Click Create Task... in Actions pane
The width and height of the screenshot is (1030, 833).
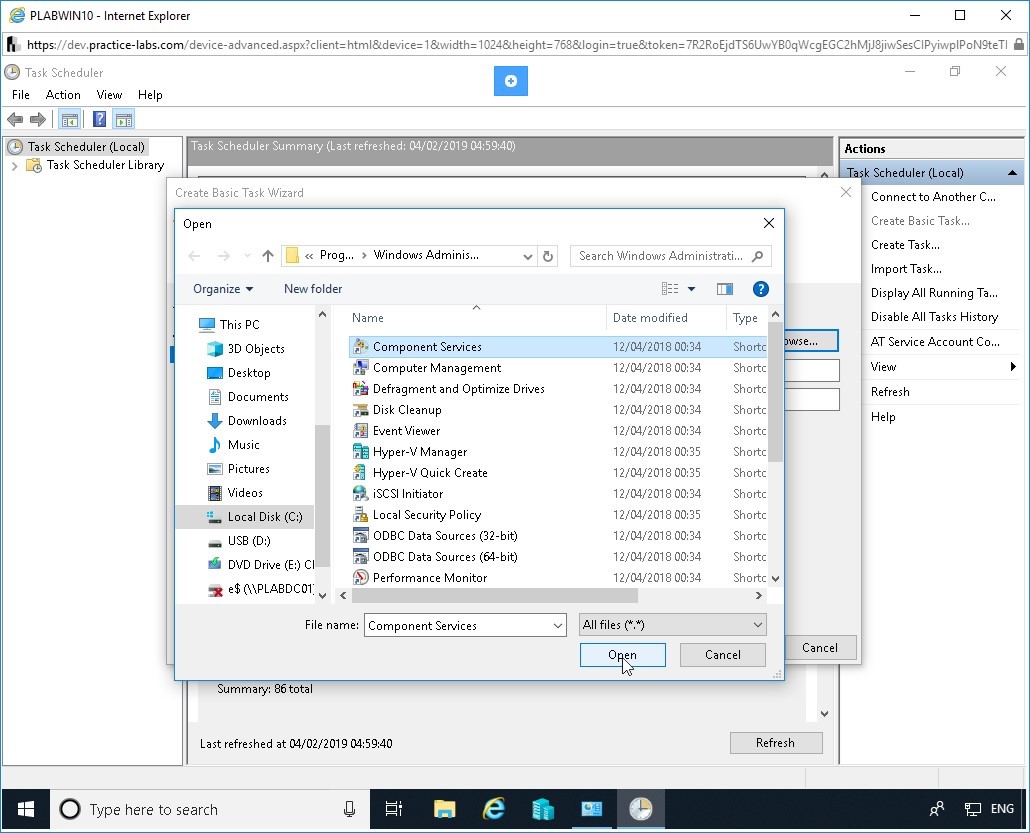tap(905, 245)
